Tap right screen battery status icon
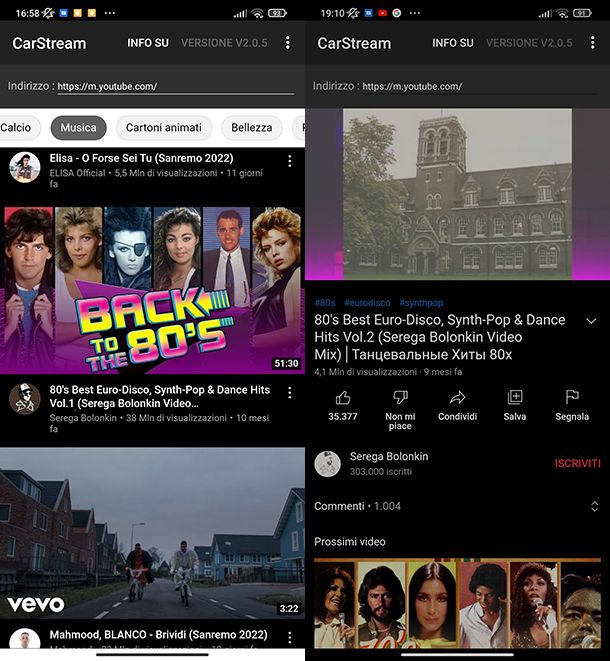Viewport: 610px width, 661px height. click(582, 13)
